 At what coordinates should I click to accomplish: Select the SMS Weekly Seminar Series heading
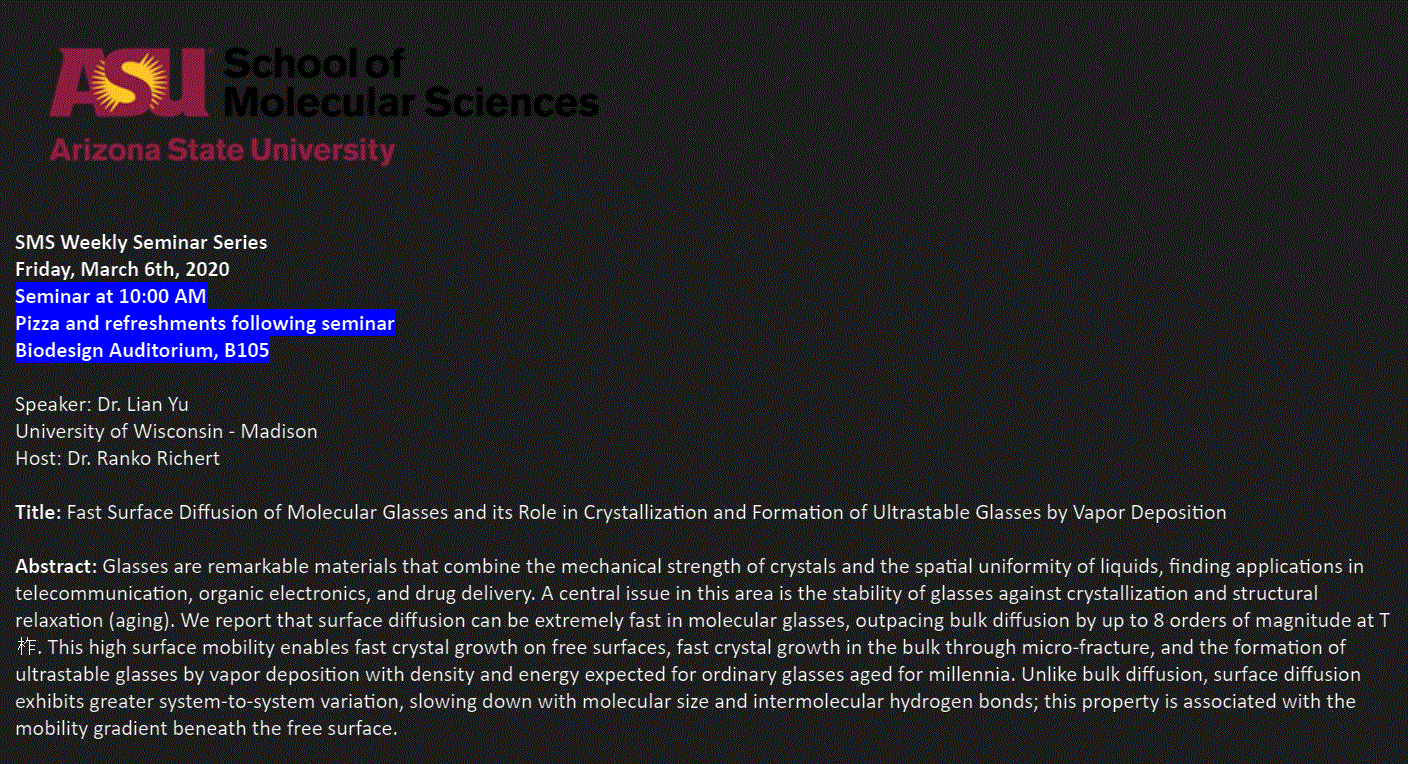coord(141,242)
